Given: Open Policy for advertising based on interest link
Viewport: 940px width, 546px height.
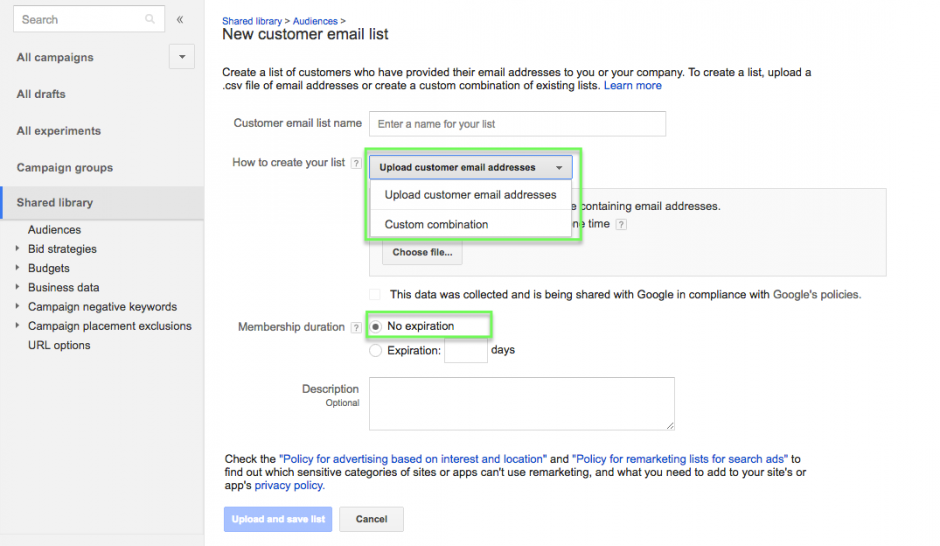Looking at the screenshot, I should (413, 459).
